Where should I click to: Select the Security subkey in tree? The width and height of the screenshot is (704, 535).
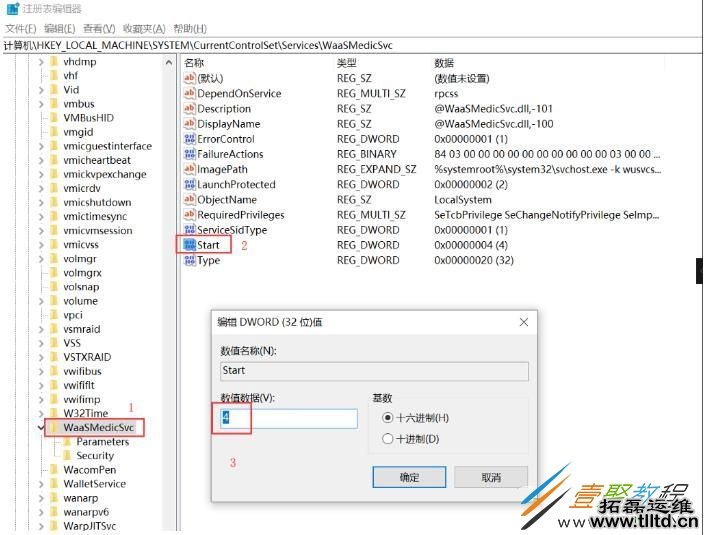click(x=95, y=456)
